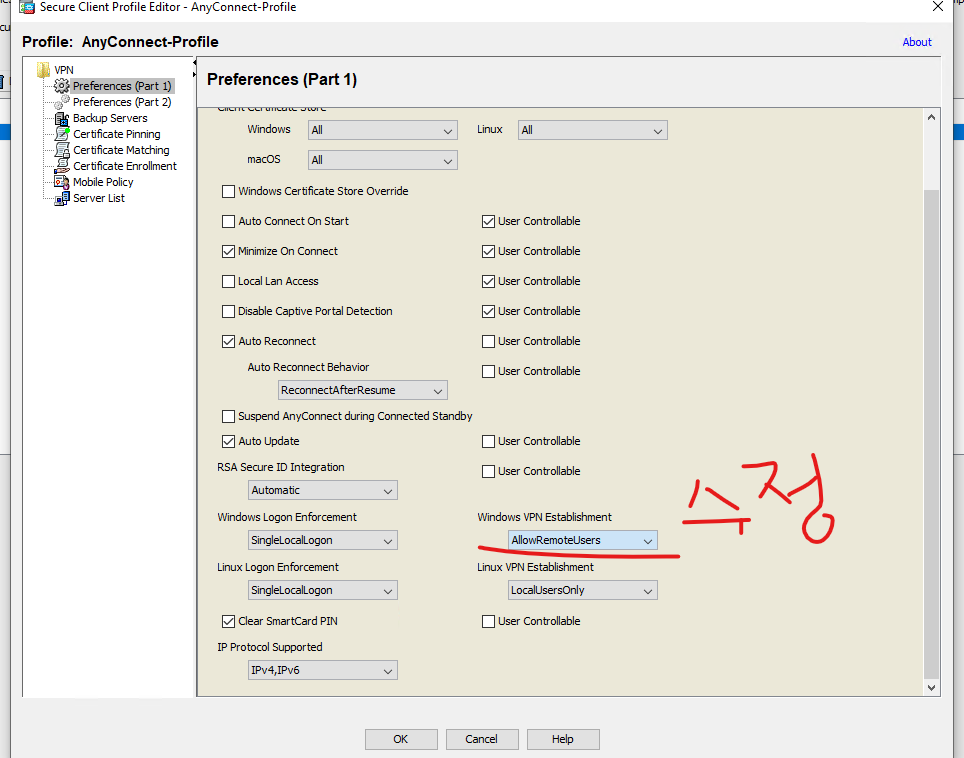964x758 pixels.
Task: Open Linux Logon Enforcement dropdown
Action: pos(323,590)
